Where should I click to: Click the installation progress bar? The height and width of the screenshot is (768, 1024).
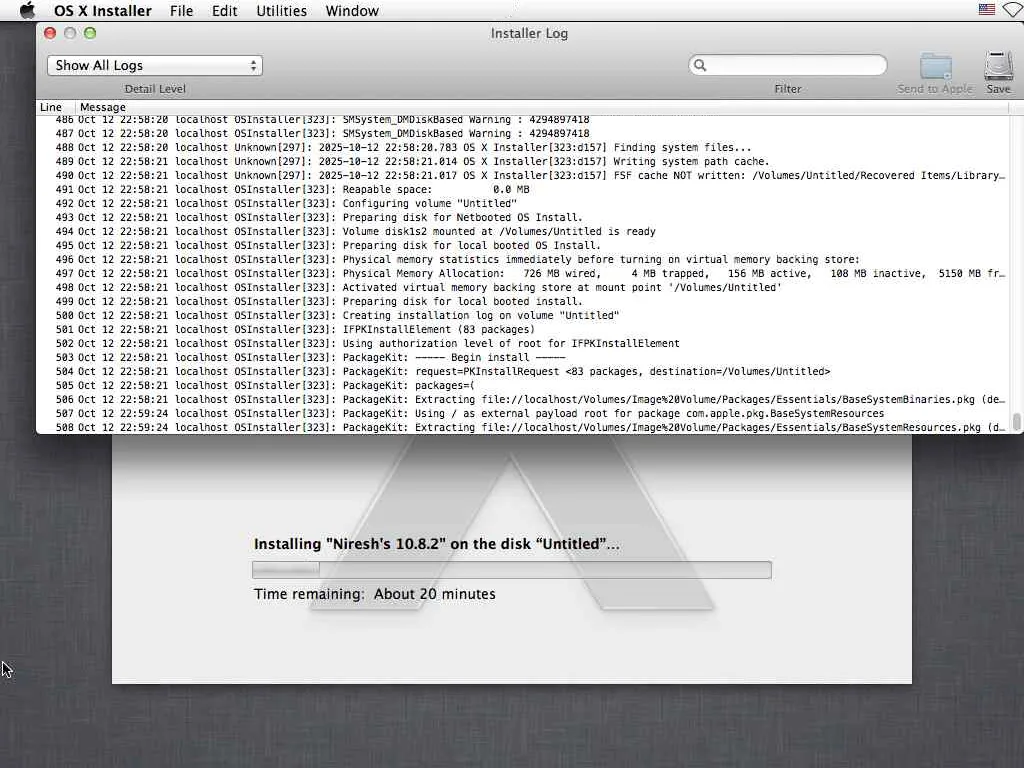tap(512, 569)
